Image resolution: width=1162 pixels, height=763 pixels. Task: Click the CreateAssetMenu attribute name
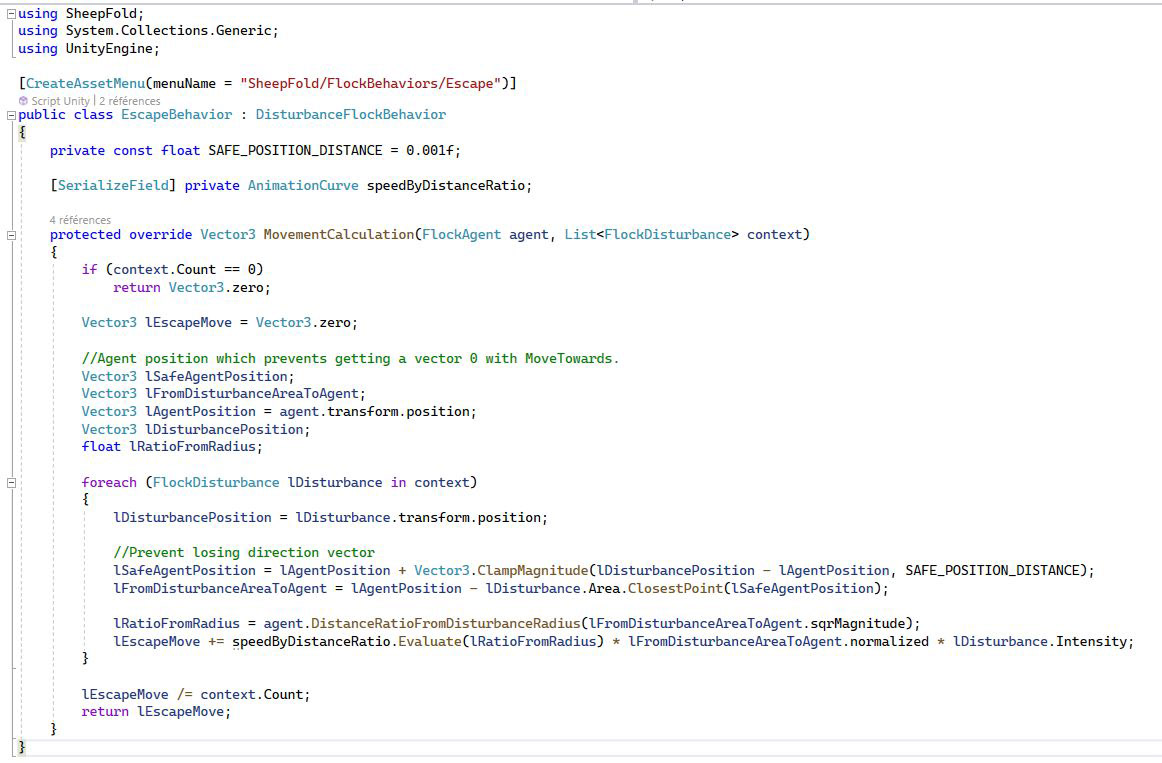[85, 84]
